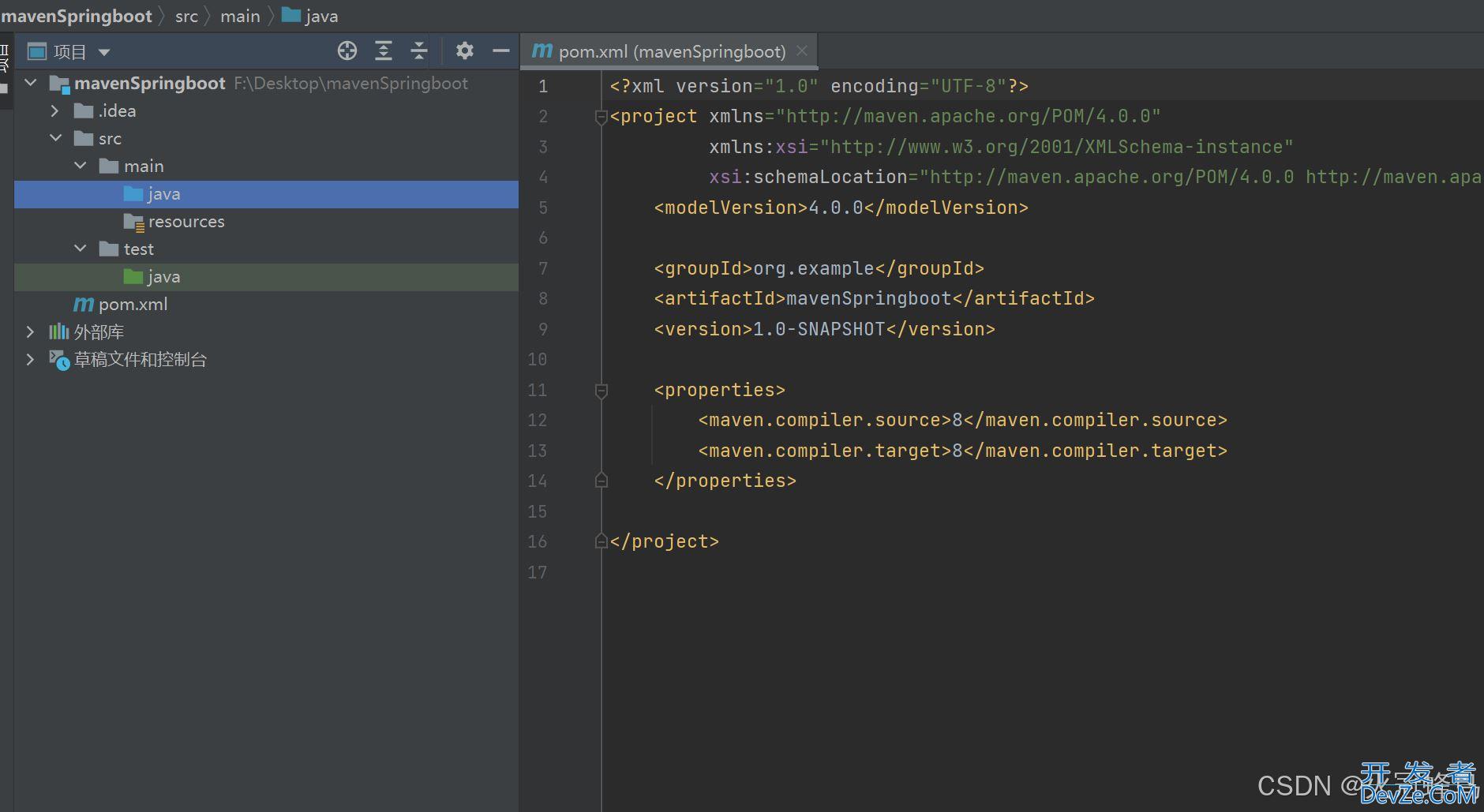The image size is (1484, 812).
Task: Click the Maven m icon beside pom.xml in tree
Action: [x=84, y=304]
